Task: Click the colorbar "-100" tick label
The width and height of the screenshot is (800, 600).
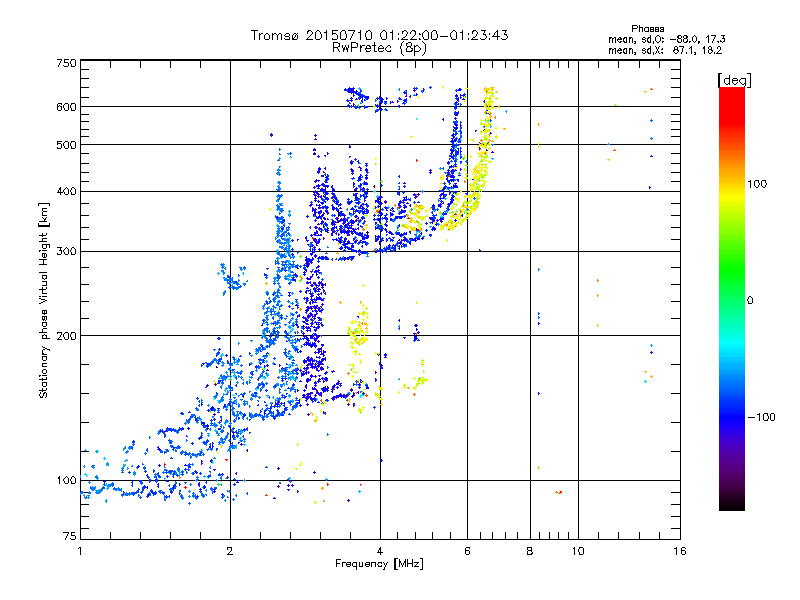Action: tap(761, 417)
